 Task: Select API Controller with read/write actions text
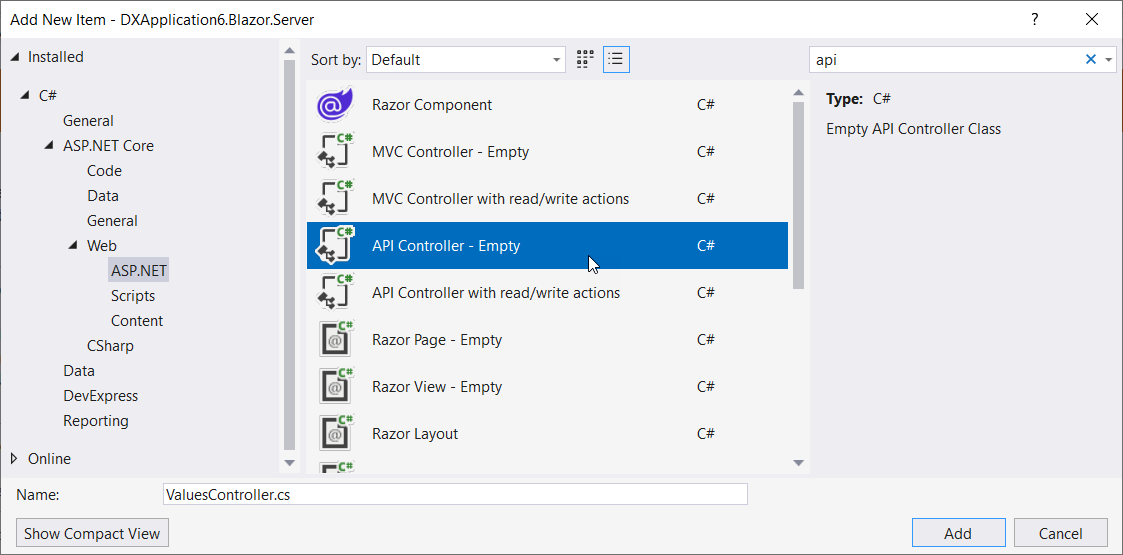pos(496,293)
